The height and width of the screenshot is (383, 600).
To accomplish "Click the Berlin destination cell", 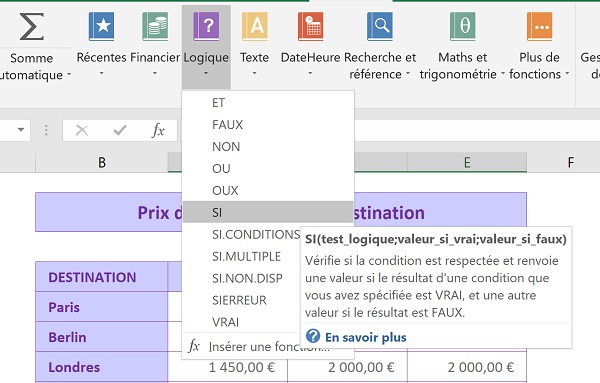I will (x=101, y=337).
